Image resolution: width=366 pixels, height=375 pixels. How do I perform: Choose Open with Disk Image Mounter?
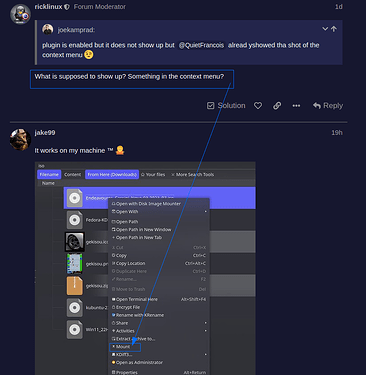(146, 204)
